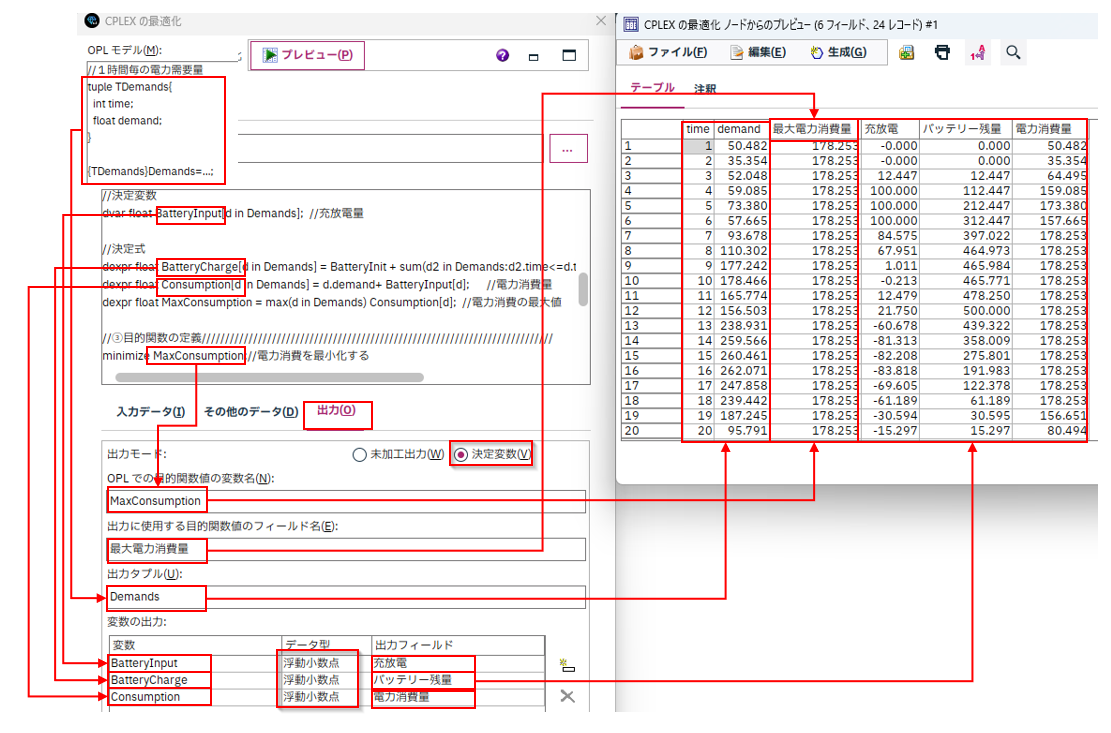
Task: Click demand cell 50.482 in row 1
Action: click(742, 146)
